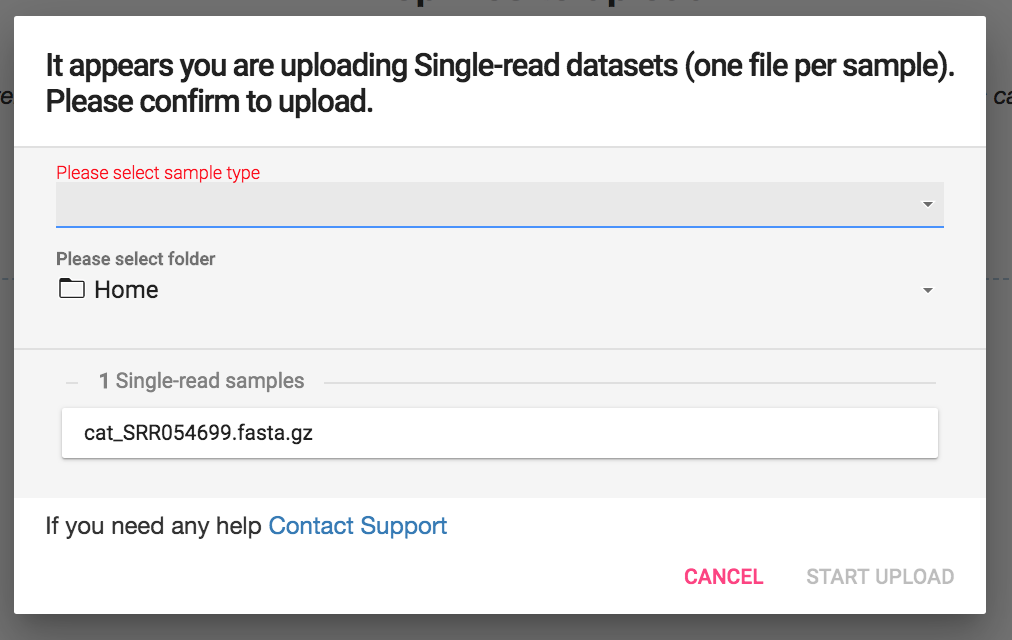Open the folder selection dropdown
The width and height of the screenshot is (1012, 640).
[500, 290]
